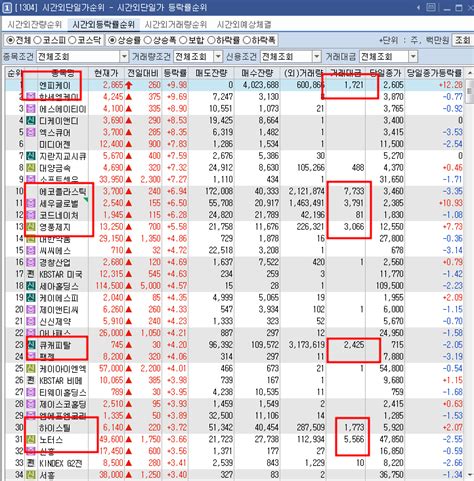Sort by the 전일대비 column header
This screenshot has width=474, height=481.
[143, 73]
